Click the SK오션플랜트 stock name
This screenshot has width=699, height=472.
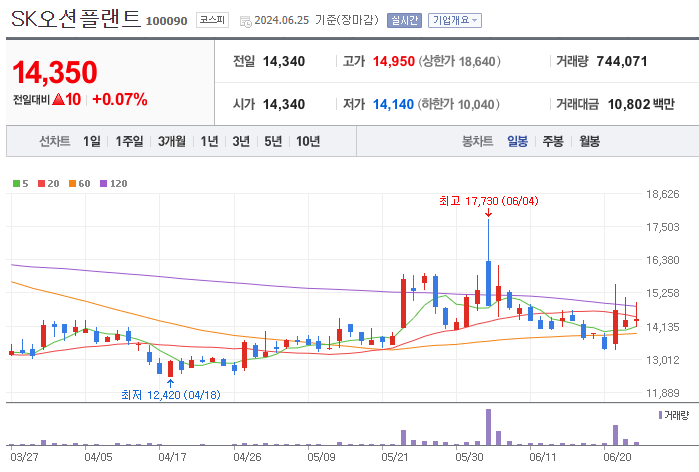[76, 20]
